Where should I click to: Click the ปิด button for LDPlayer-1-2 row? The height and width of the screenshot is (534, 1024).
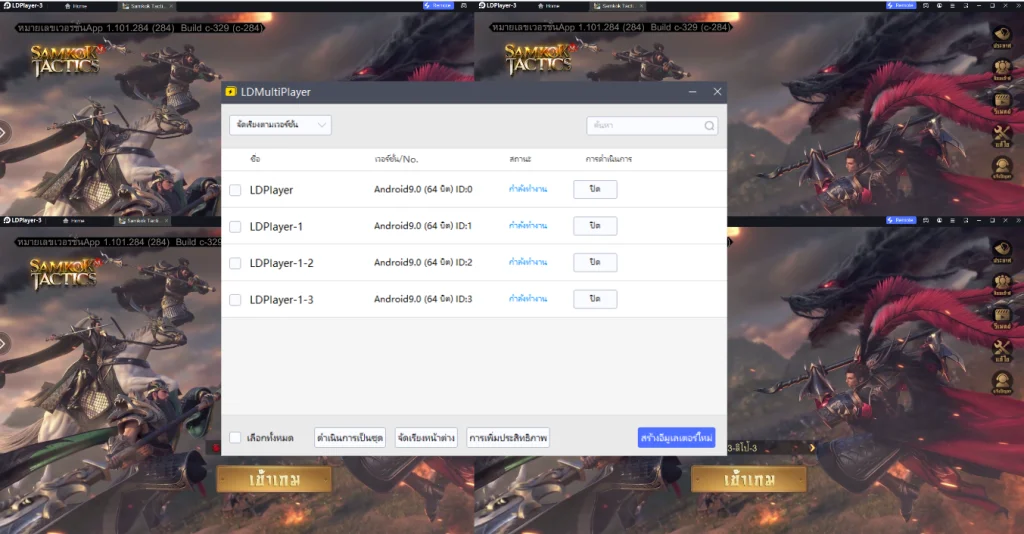coord(595,262)
